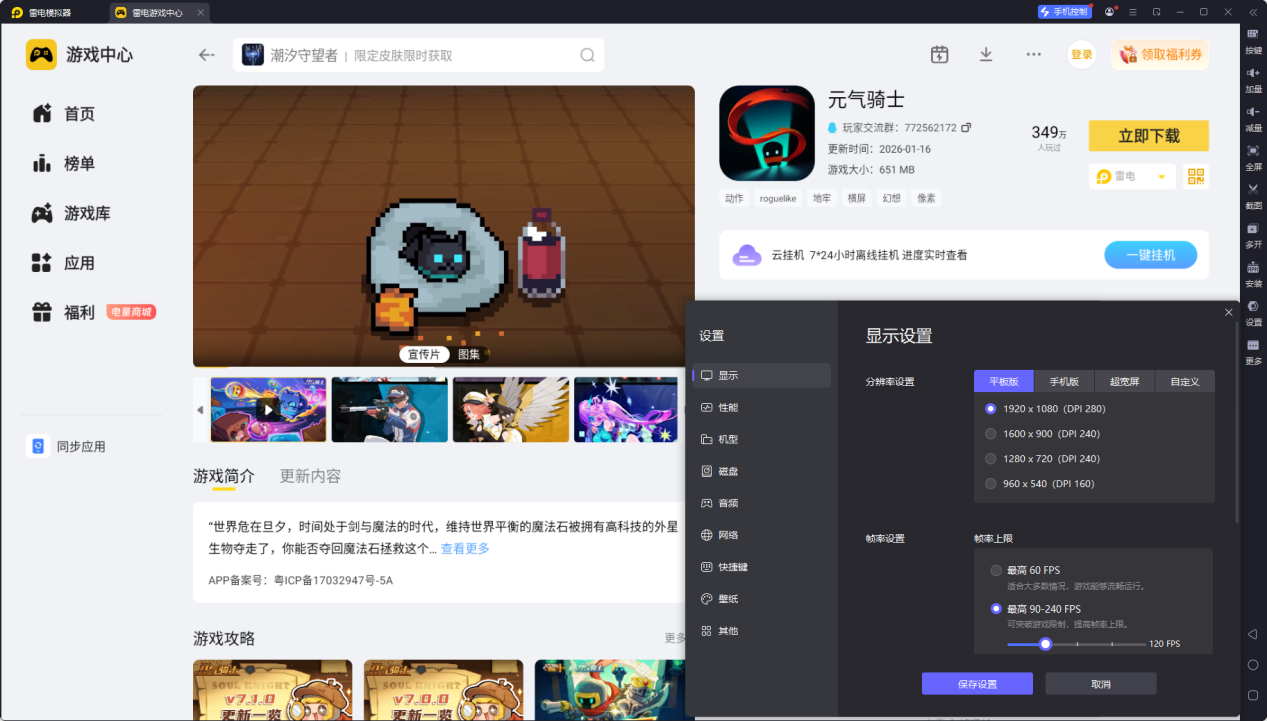The width and height of the screenshot is (1267, 721).
Task: Close the settings dialog
Action: [1229, 313]
